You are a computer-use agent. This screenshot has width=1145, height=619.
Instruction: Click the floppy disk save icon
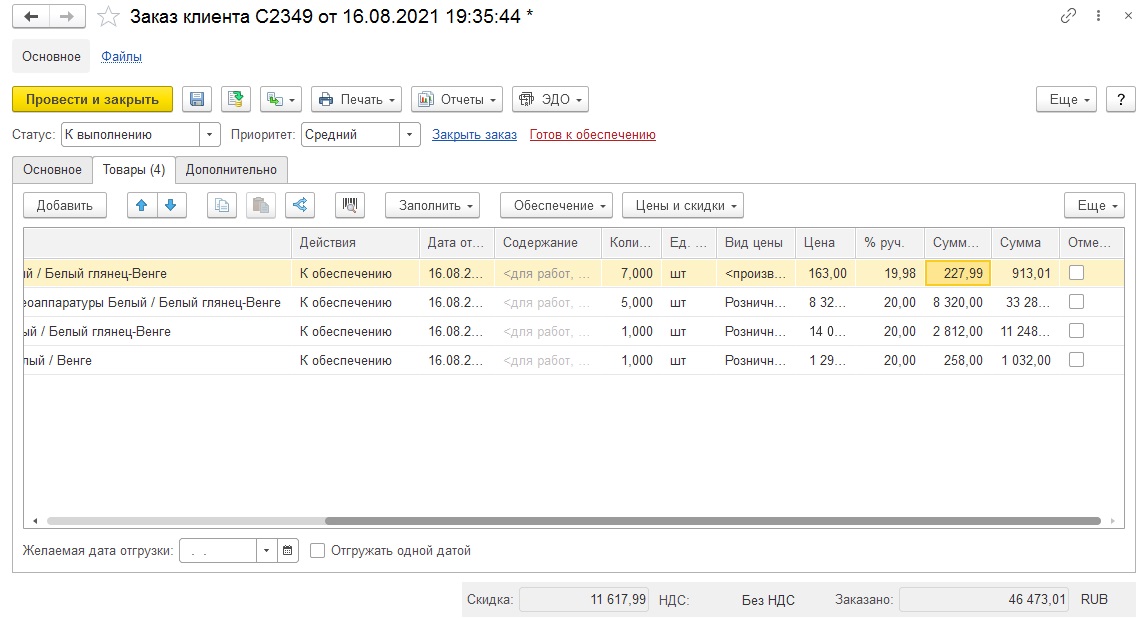[197, 99]
